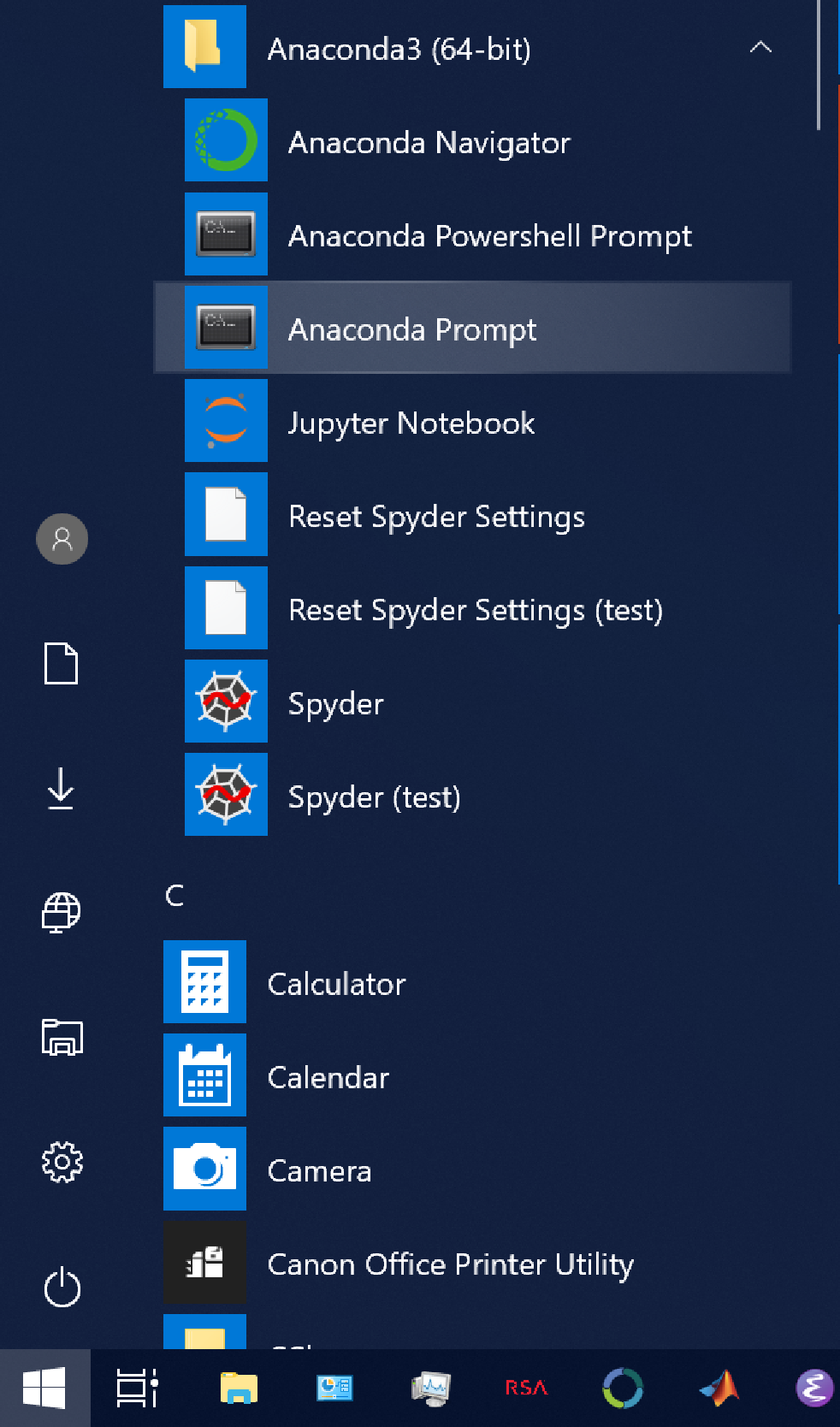Screen dimensions: 840x1427
Task: Click the Windows Start button
Action: pyautogui.click(x=44, y=1388)
